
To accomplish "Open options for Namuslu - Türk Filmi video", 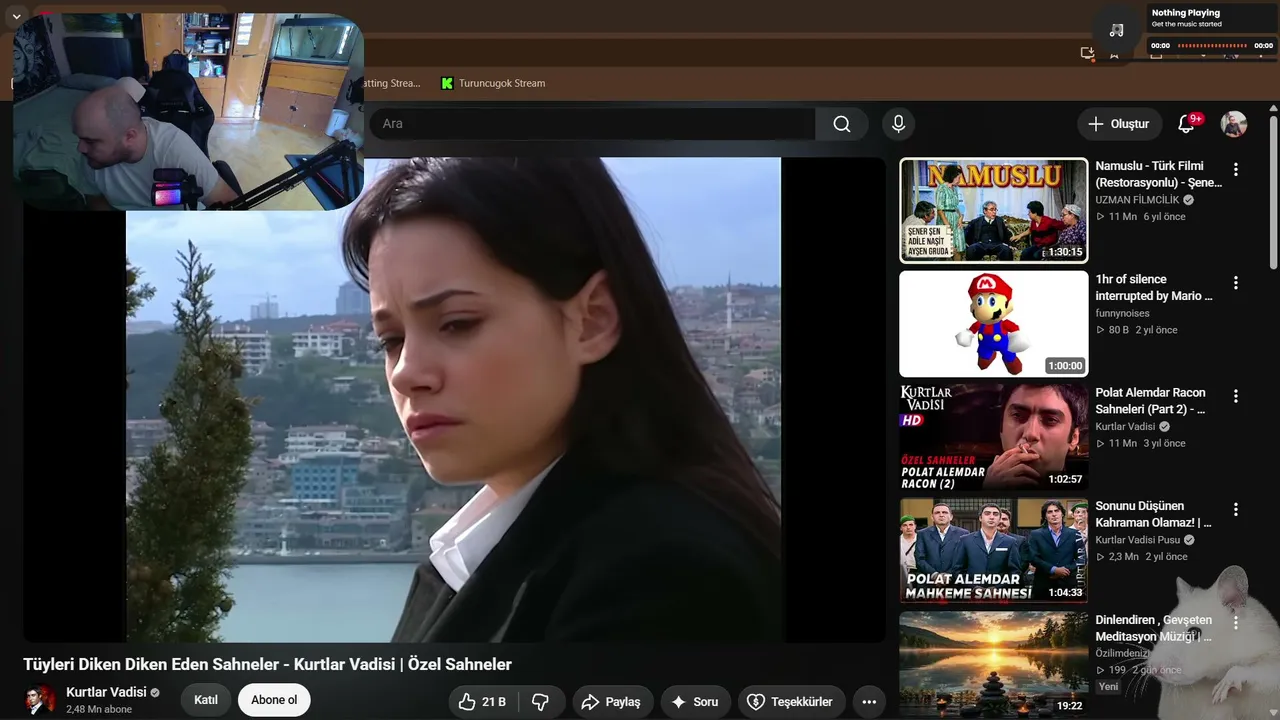I will (x=1236, y=170).
